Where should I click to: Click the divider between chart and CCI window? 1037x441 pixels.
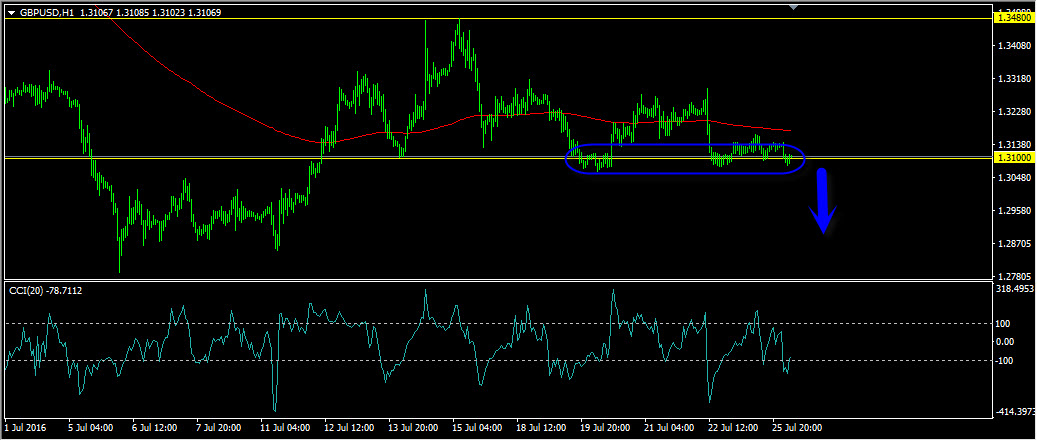tap(500, 279)
